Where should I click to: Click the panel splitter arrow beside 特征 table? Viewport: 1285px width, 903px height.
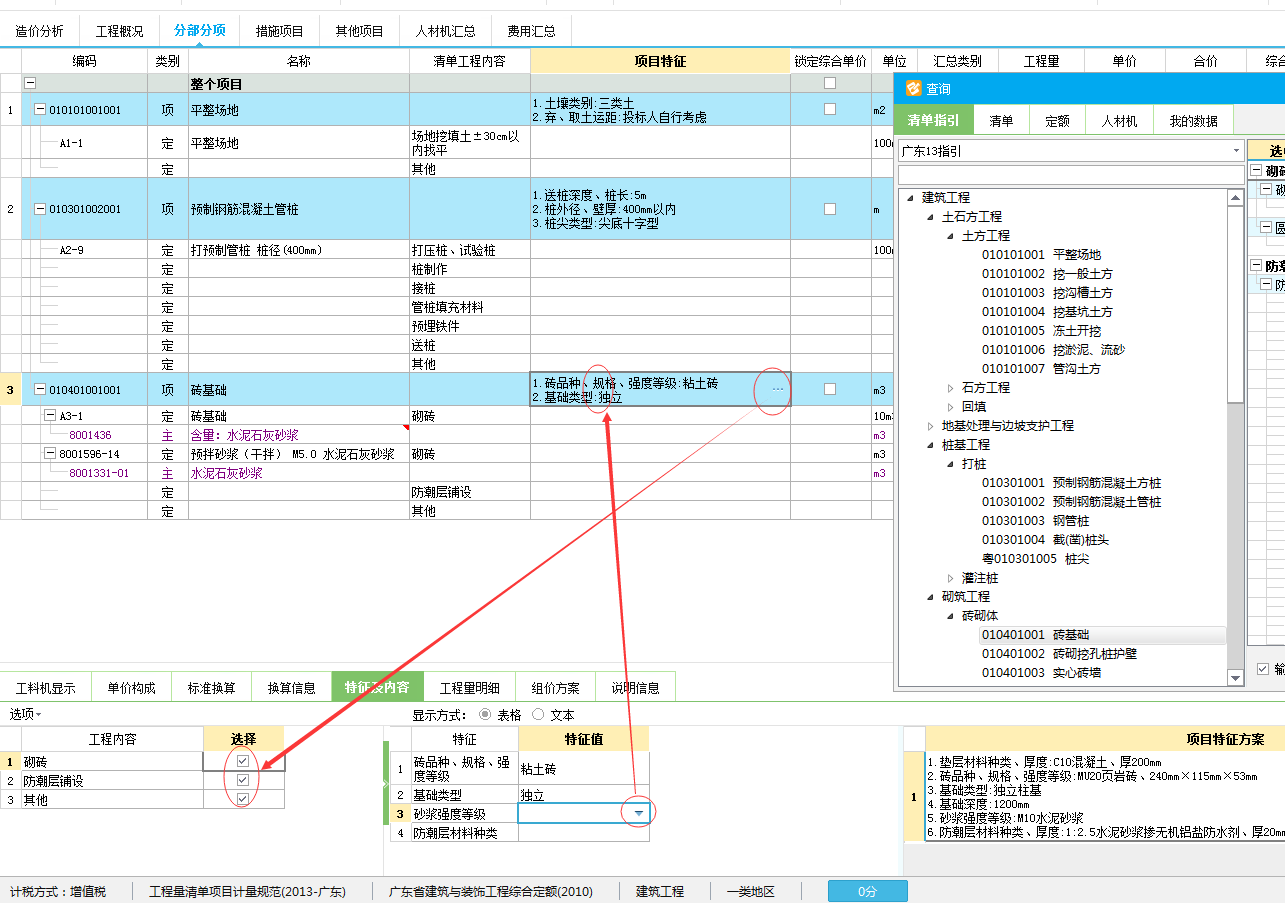click(x=387, y=783)
